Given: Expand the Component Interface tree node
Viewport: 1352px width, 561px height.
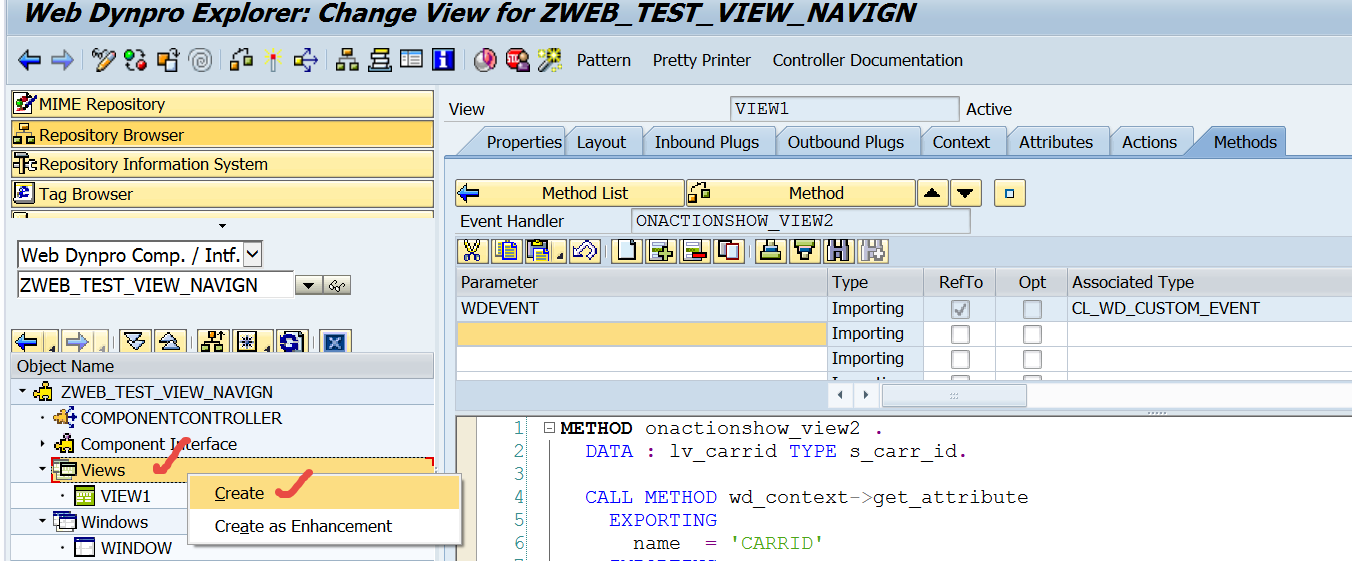Looking at the screenshot, I should [x=43, y=444].
